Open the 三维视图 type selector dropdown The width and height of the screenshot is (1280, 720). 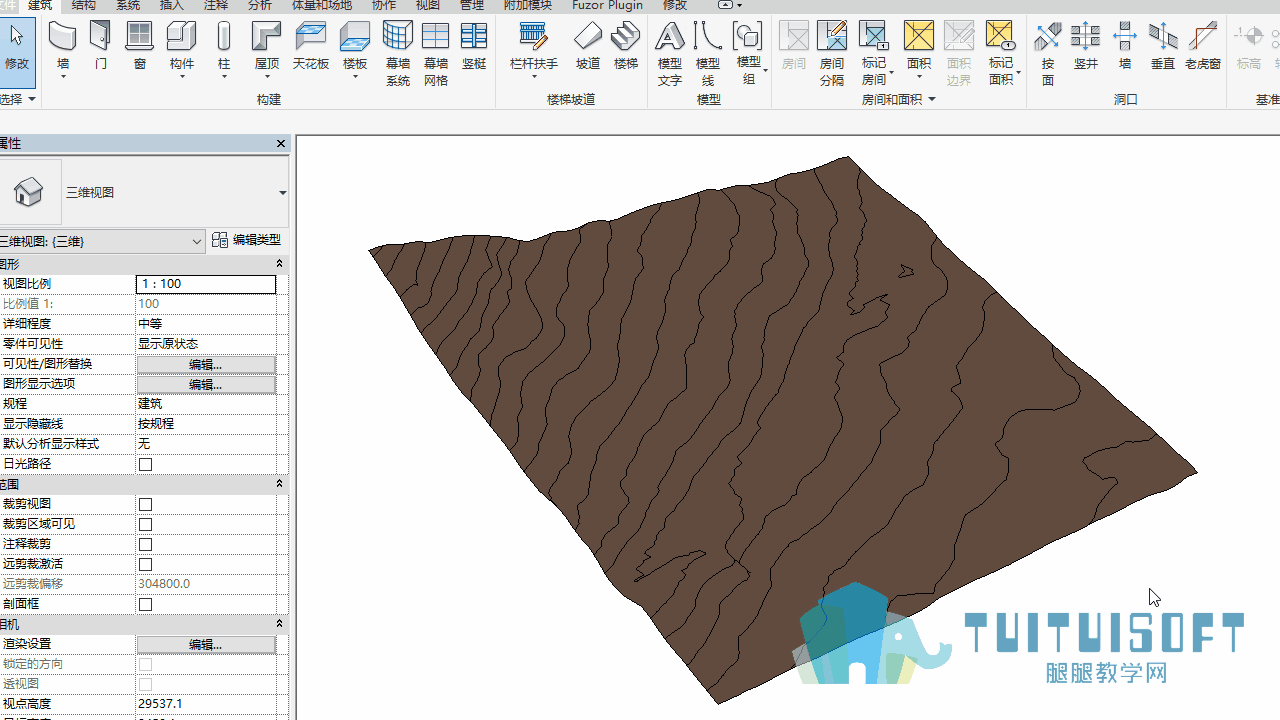coord(282,193)
